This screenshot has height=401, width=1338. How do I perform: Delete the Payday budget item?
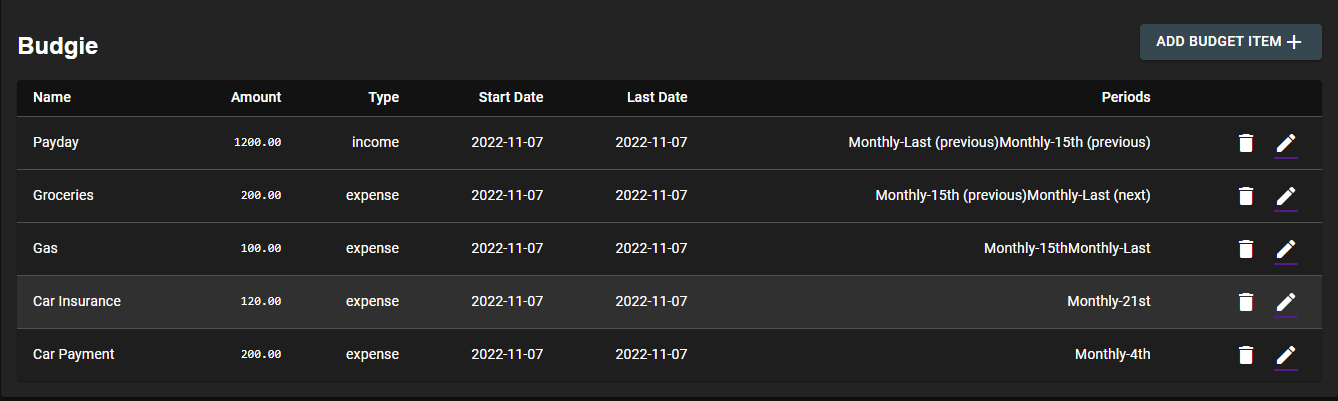[x=1245, y=143]
